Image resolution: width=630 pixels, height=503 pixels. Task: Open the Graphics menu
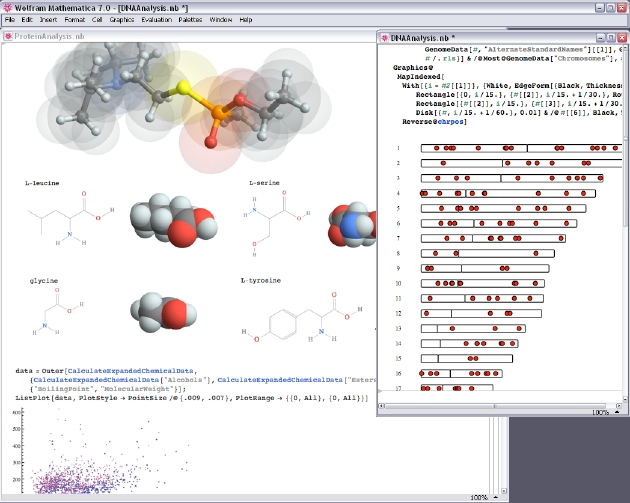[x=122, y=19]
